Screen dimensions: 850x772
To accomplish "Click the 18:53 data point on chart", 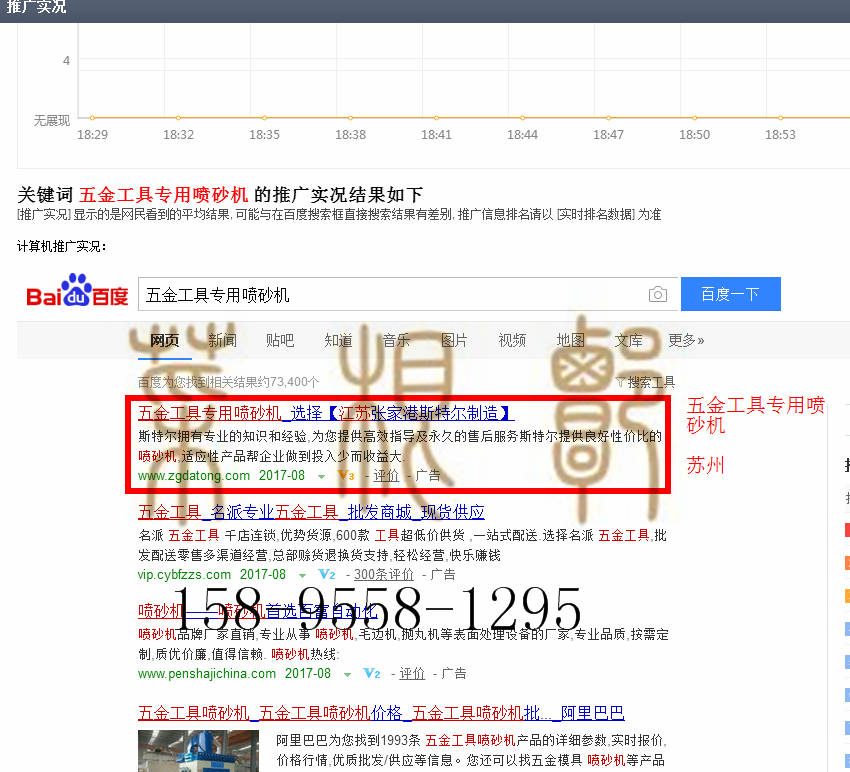I will click(781, 118).
